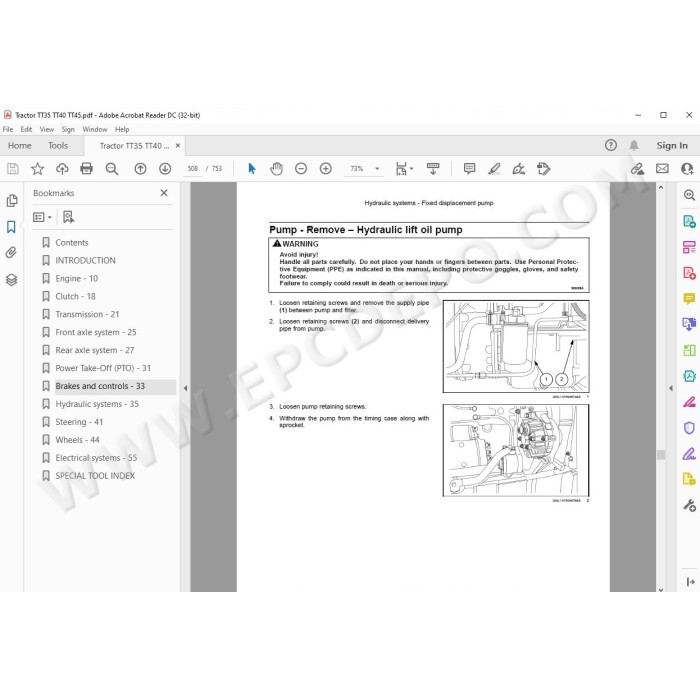Open the Protect shield tool
The width and height of the screenshot is (700, 700).
[689, 428]
